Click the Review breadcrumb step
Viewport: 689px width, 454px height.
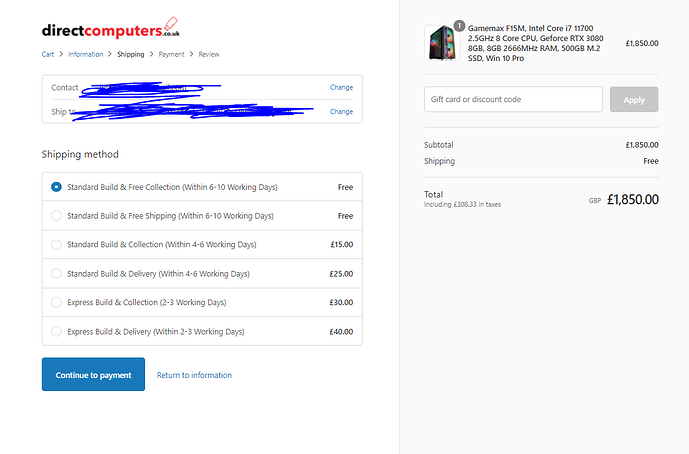(209, 54)
